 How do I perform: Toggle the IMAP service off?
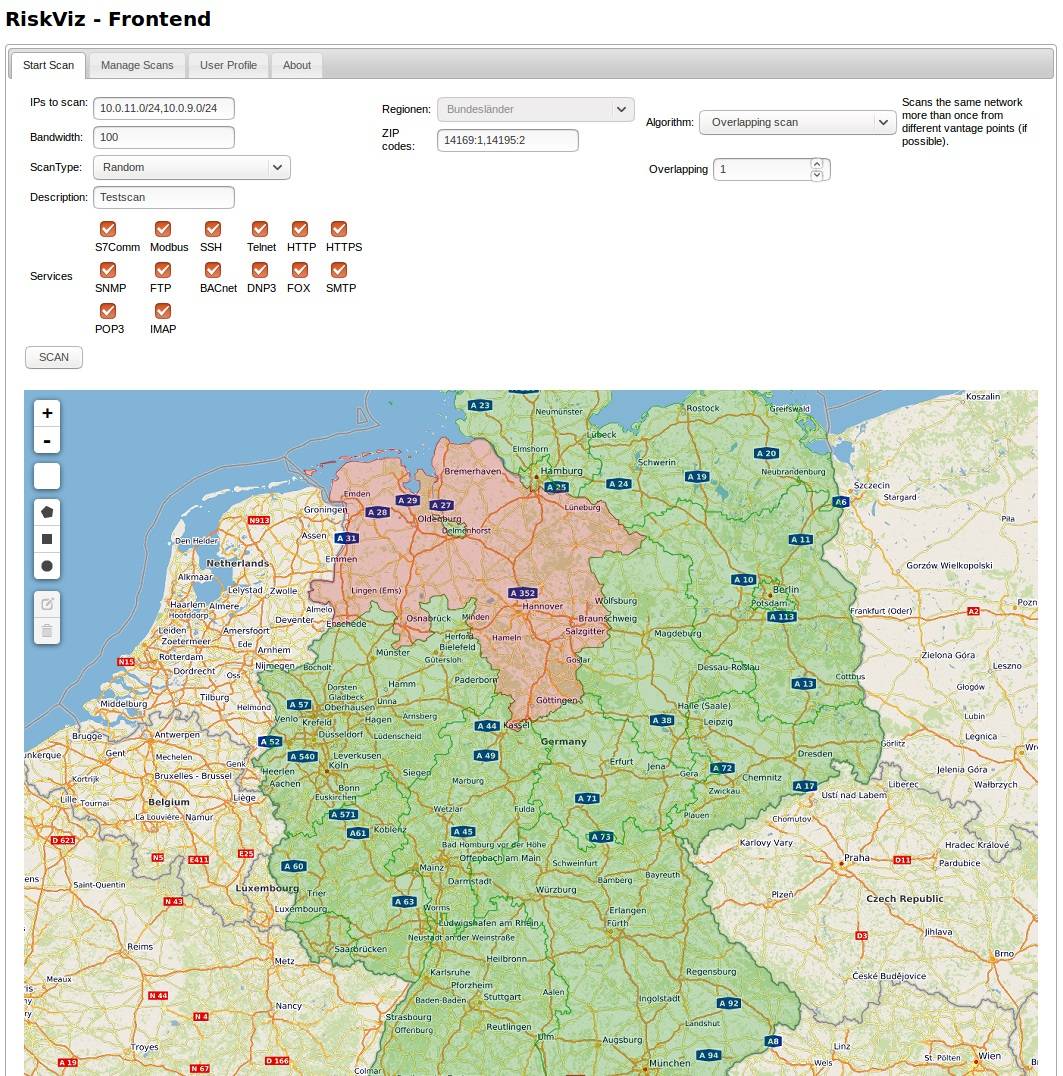[x=162, y=311]
